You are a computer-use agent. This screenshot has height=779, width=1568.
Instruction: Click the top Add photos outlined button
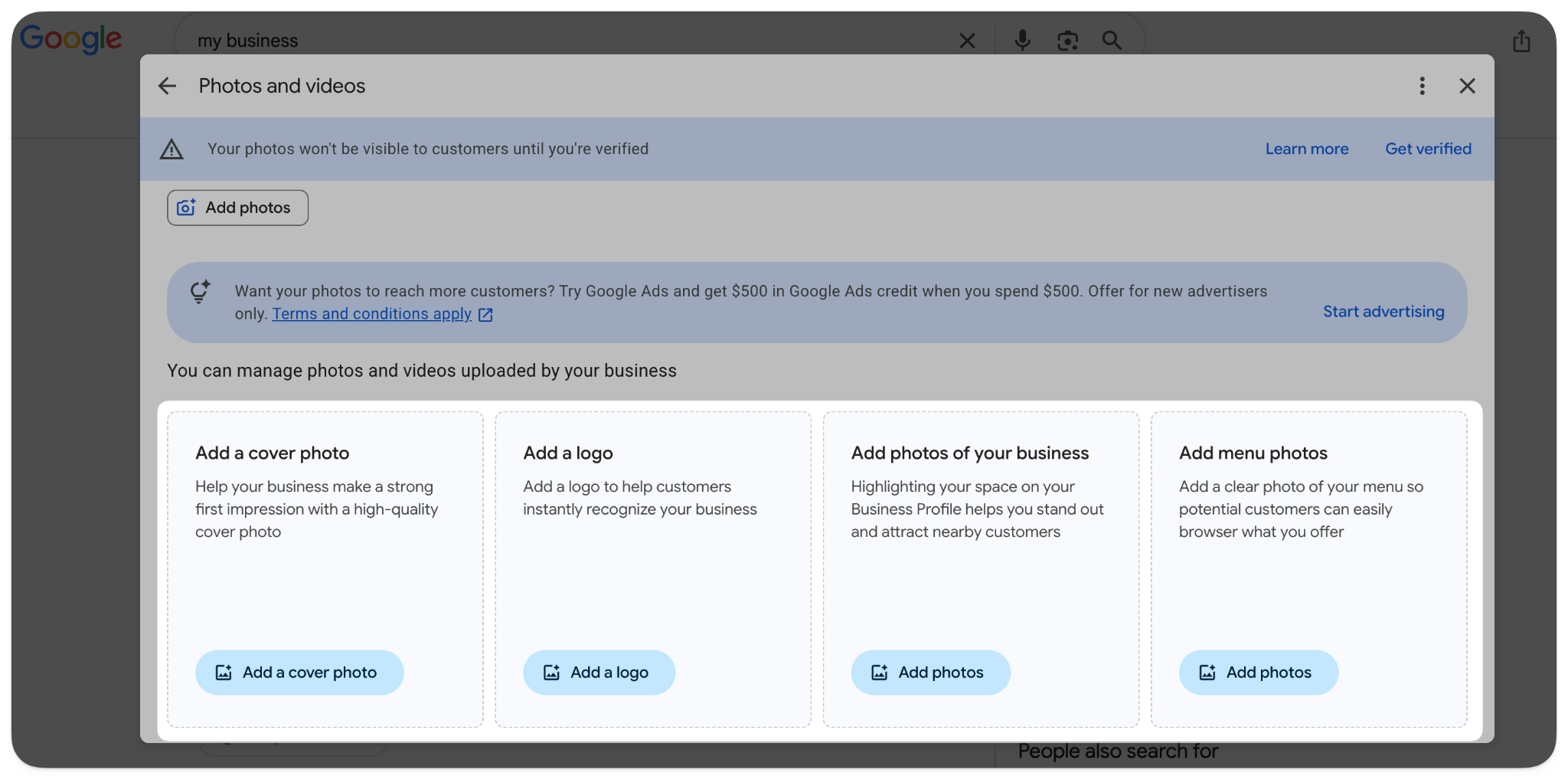pyautogui.click(x=237, y=208)
